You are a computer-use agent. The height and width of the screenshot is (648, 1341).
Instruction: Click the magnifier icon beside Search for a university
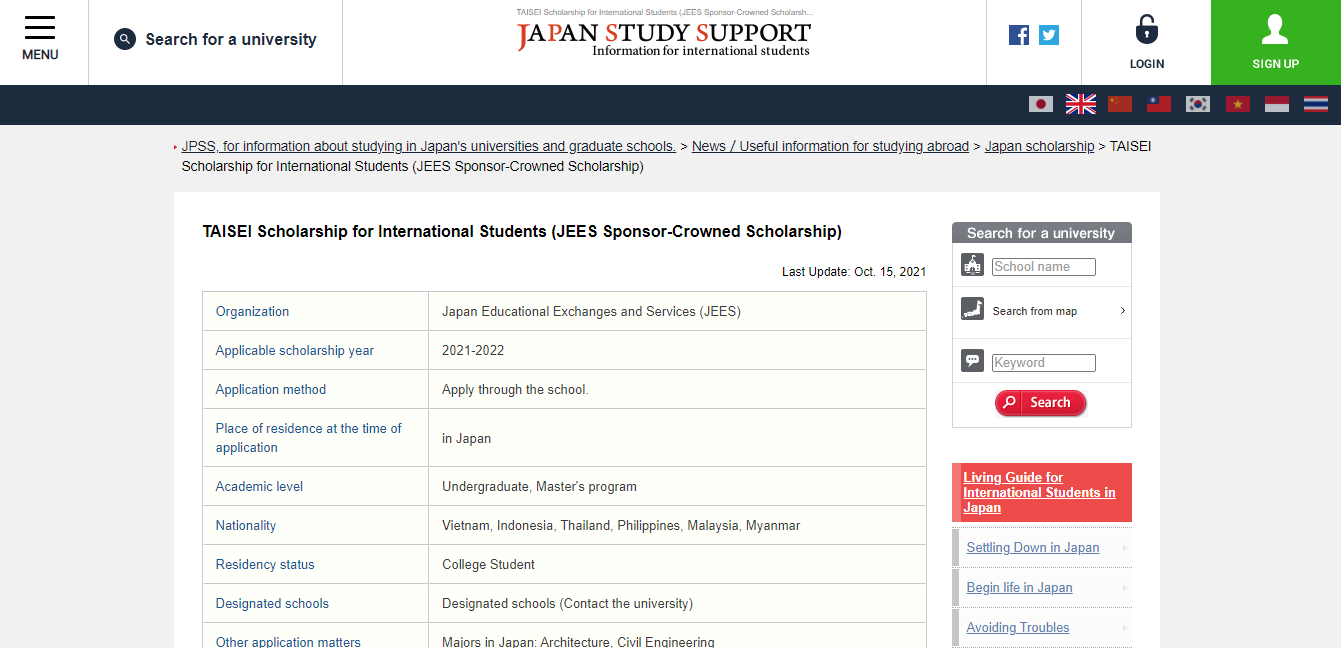pyautogui.click(x=125, y=40)
